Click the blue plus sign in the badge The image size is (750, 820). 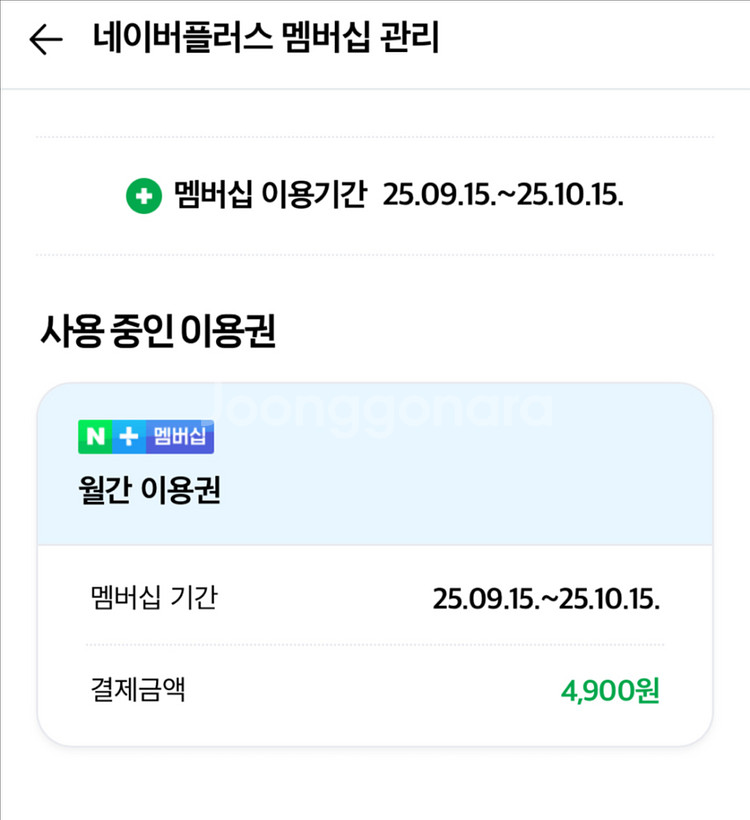click(129, 436)
